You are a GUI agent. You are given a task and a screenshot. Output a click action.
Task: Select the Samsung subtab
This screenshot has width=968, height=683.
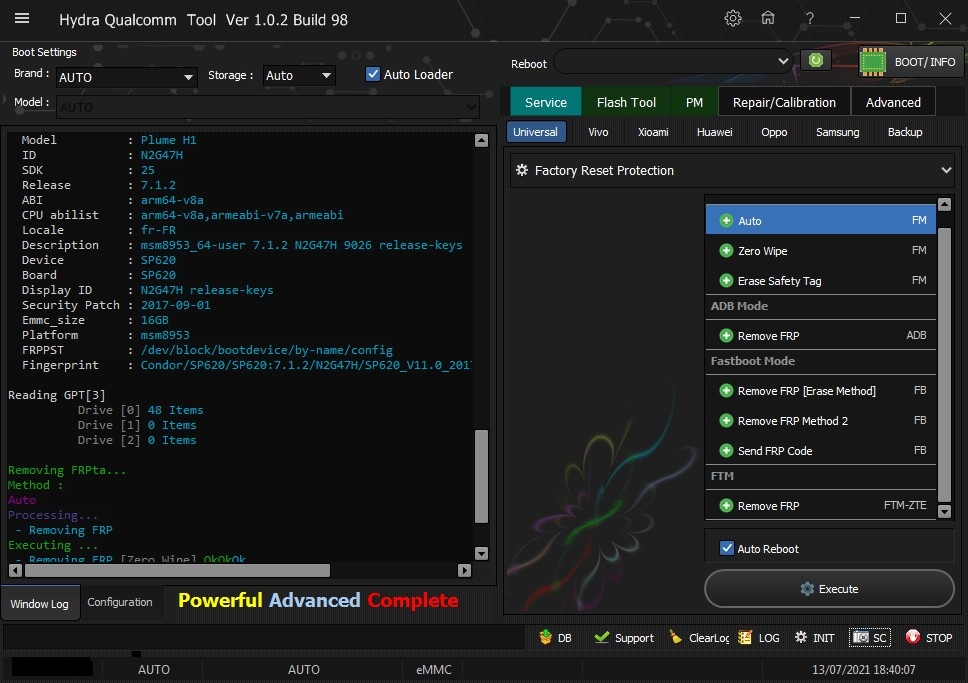(837, 132)
